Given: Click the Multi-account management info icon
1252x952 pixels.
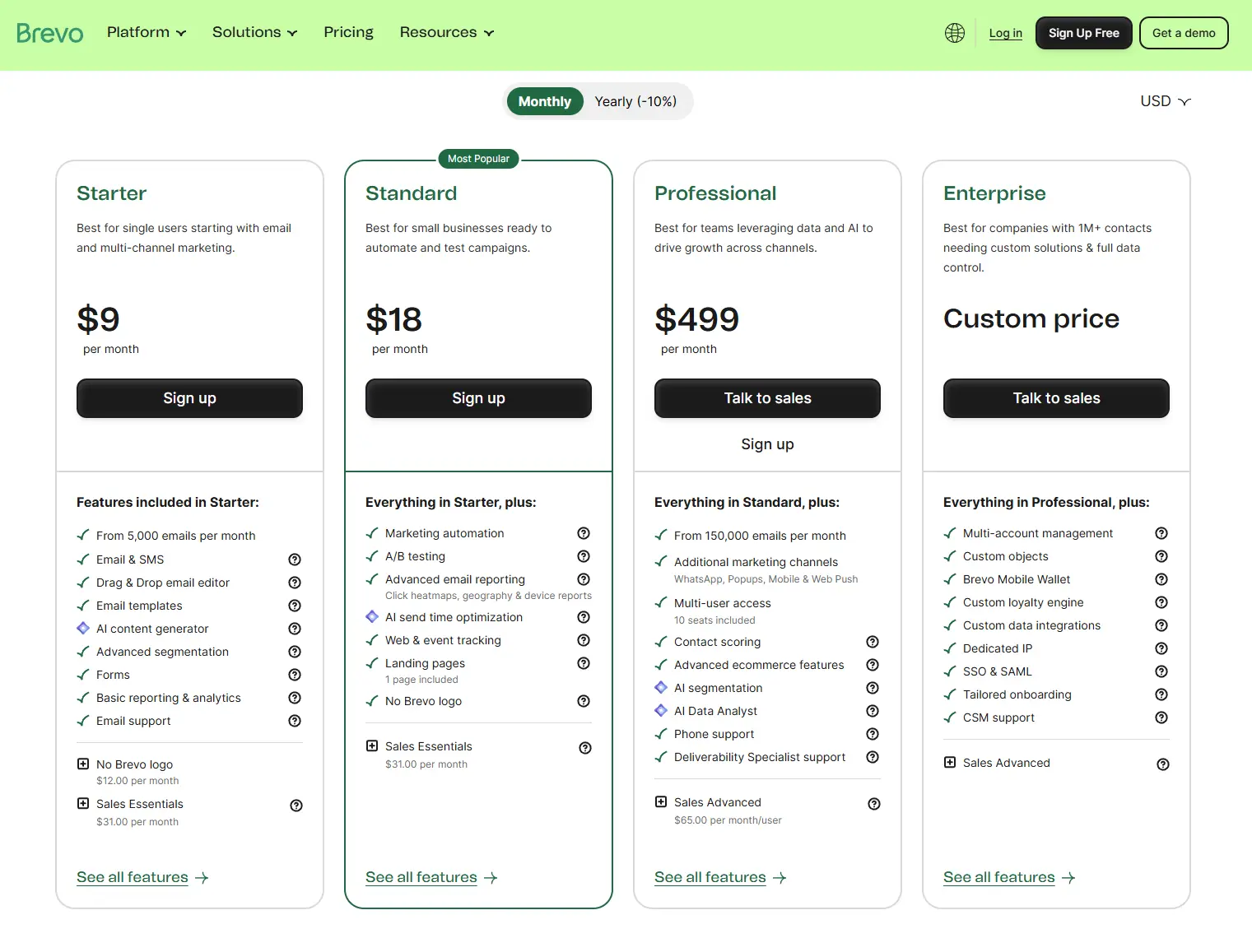Looking at the screenshot, I should pyautogui.click(x=1161, y=533).
